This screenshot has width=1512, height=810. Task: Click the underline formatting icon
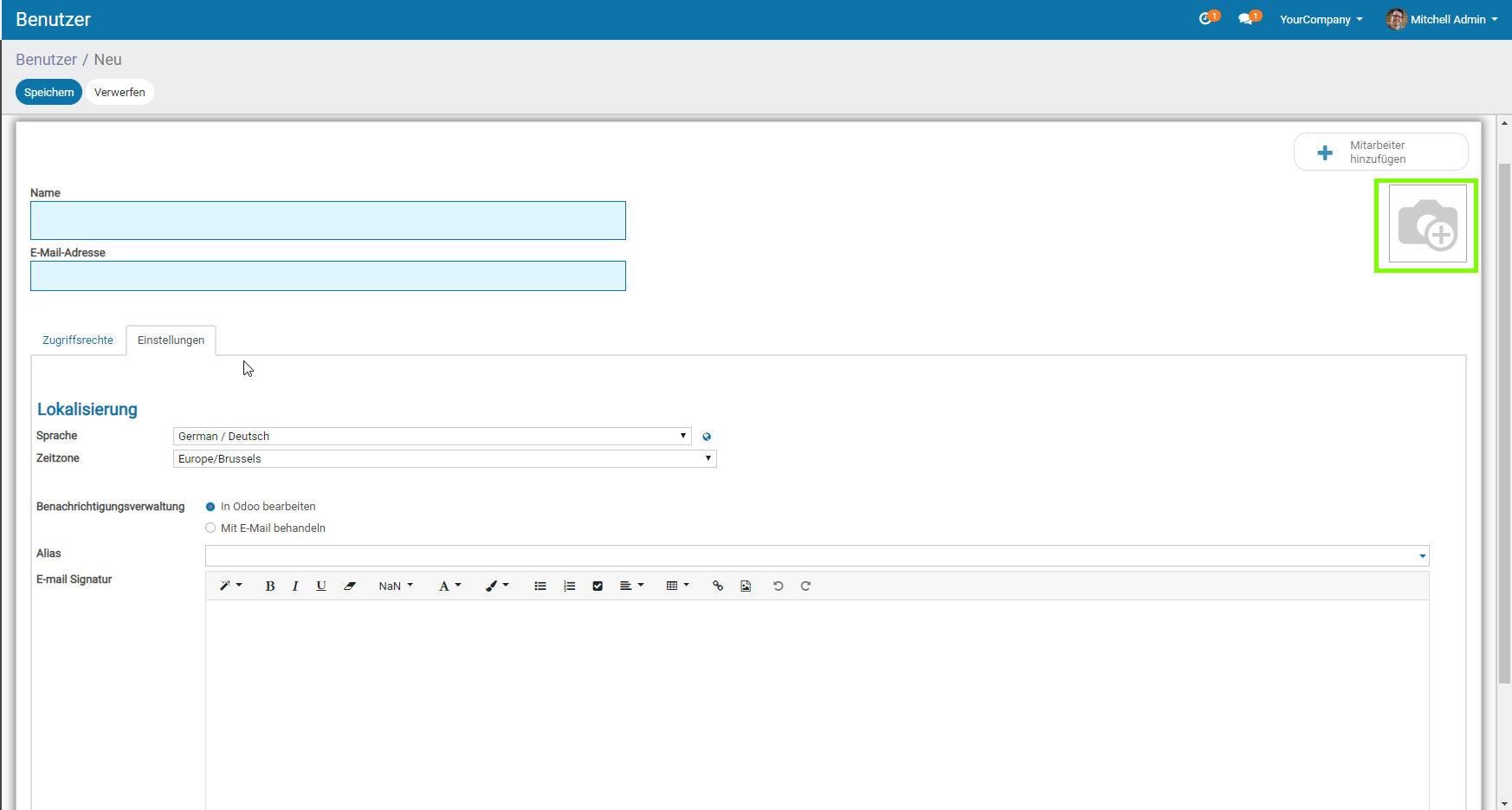321,586
